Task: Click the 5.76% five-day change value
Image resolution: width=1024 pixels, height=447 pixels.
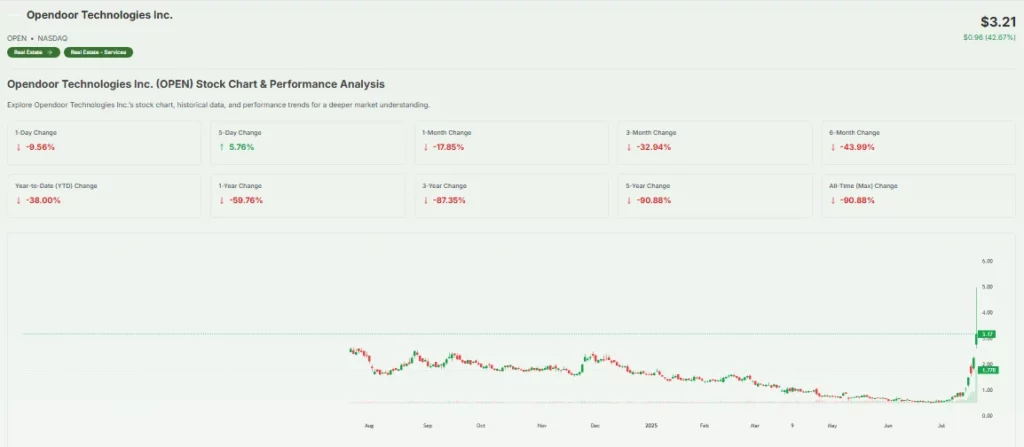Action: (240, 147)
